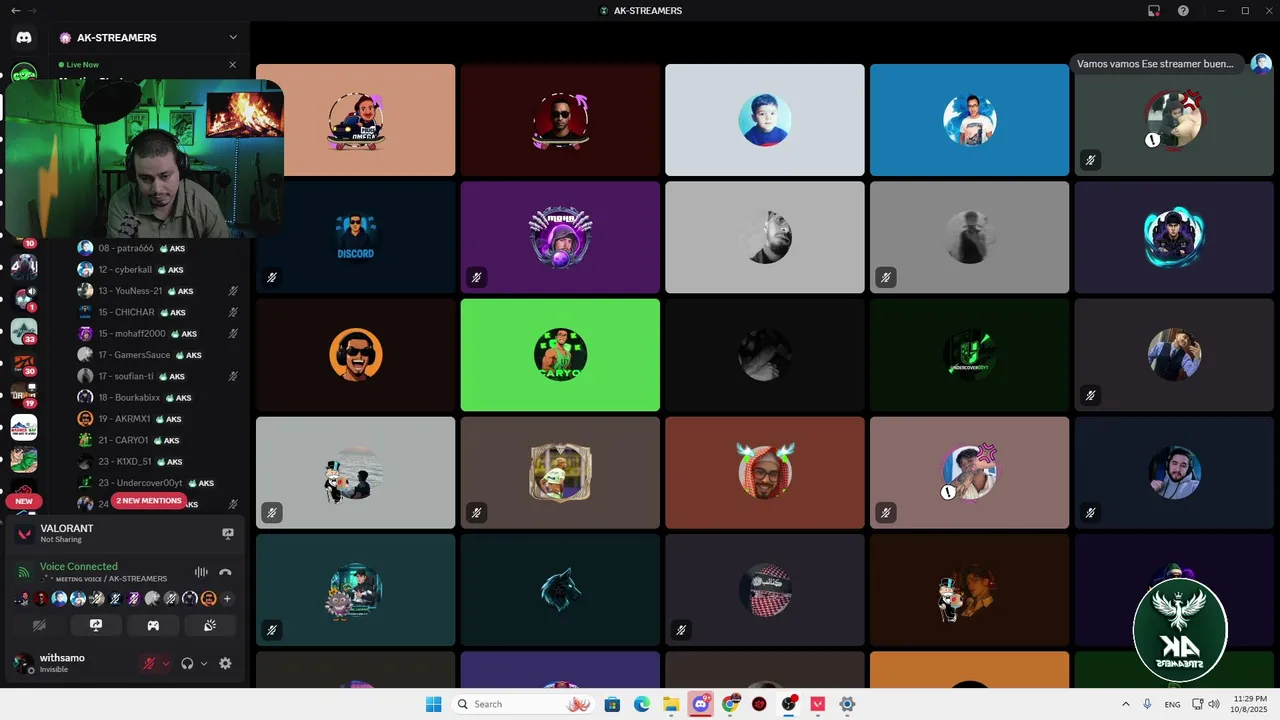Open Windows Start menu
Viewport: 1280px width, 720px height.
(x=433, y=704)
